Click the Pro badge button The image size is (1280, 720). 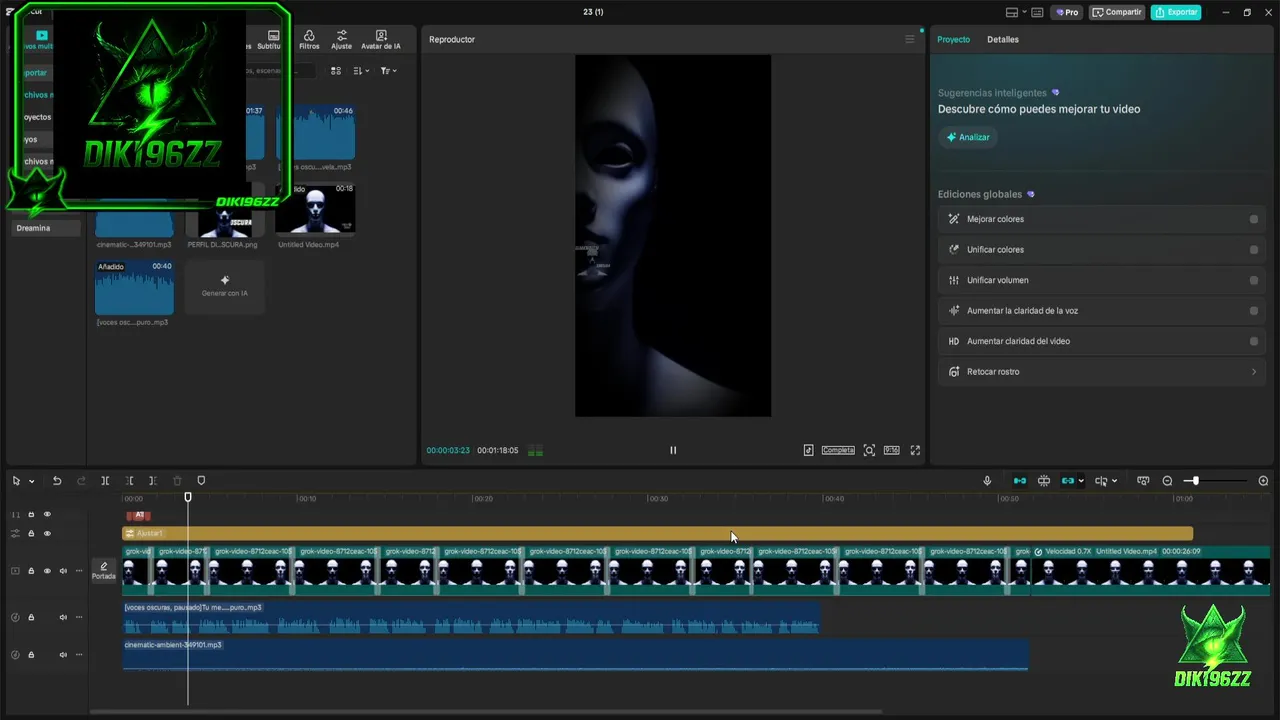pyautogui.click(x=1067, y=12)
